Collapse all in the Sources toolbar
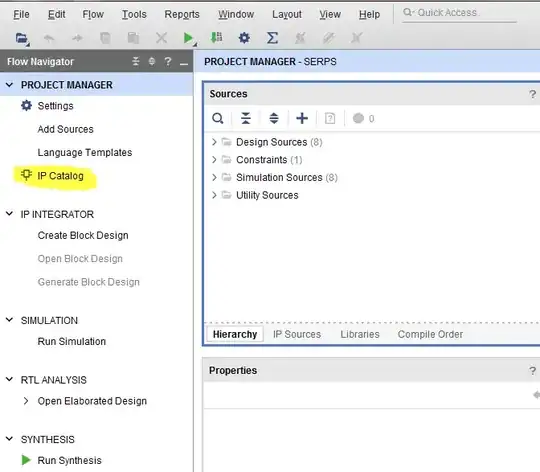The image size is (540, 472). point(246,118)
